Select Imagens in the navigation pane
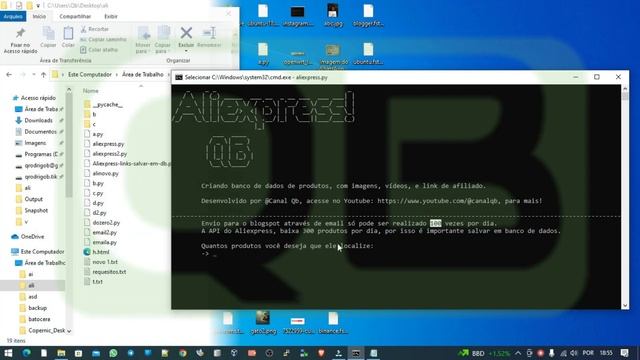The width and height of the screenshot is (640, 360). [x=35, y=143]
